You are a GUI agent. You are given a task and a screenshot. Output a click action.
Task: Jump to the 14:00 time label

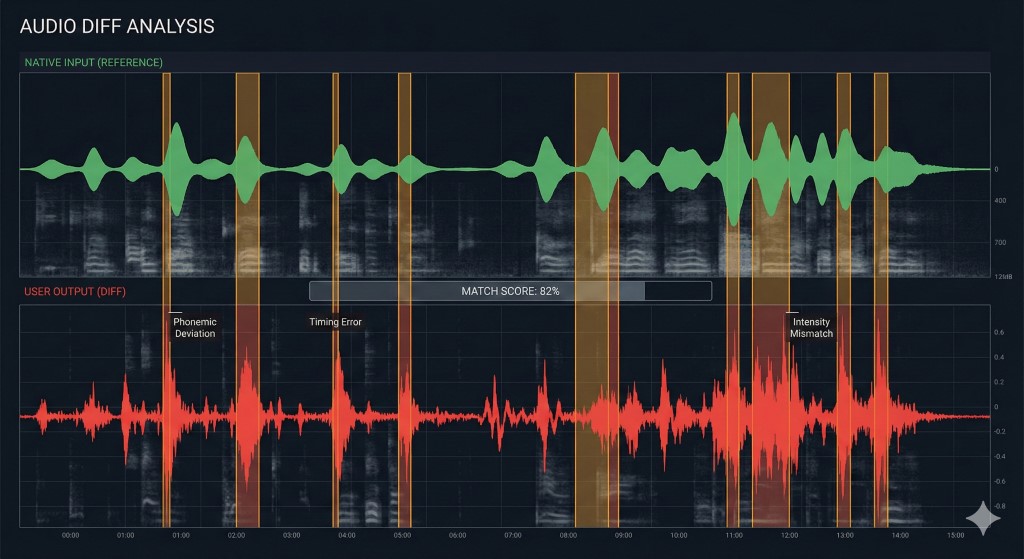[x=900, y=535]
